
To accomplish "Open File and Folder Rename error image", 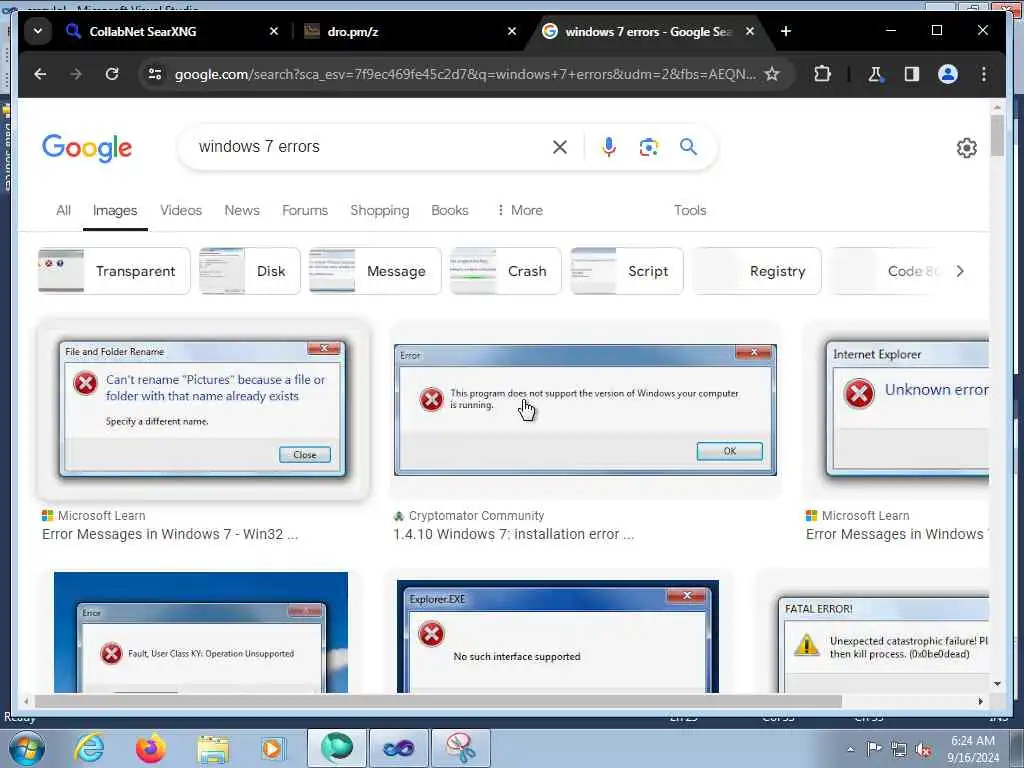I will pyautogui.click(x=202, y=409).
